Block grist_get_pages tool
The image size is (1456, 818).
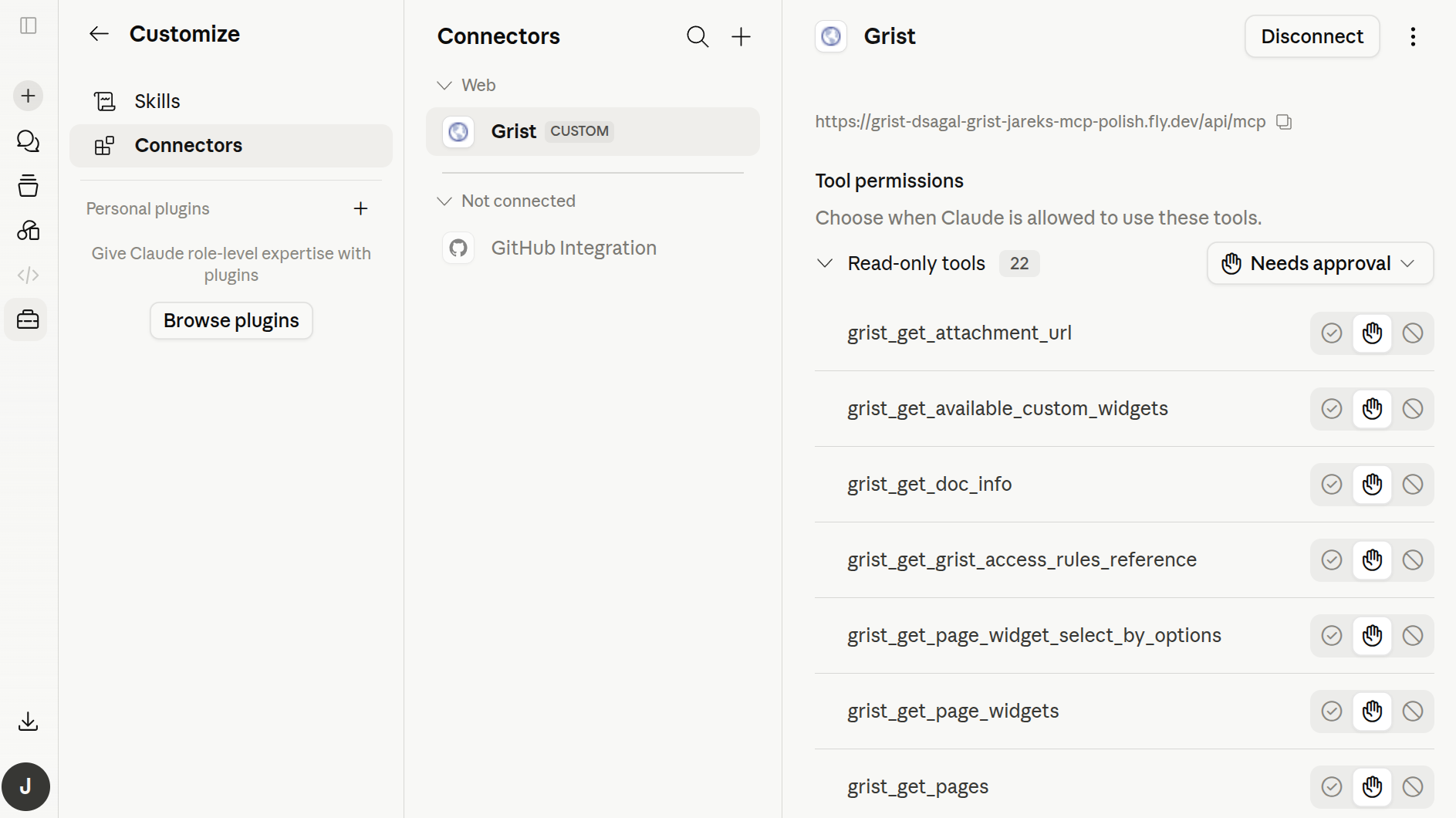(x=1413, y=787)
